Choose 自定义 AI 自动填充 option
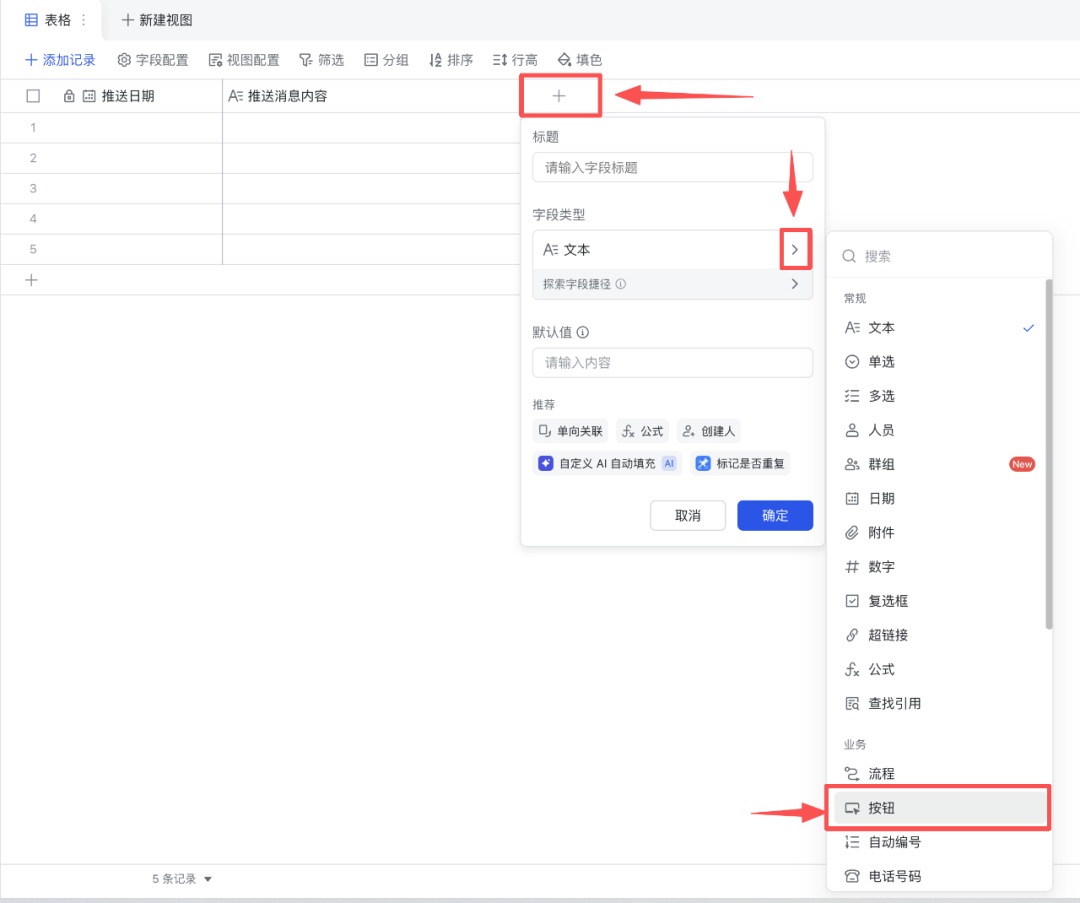The width and height of the screenshot is (1080, 903). 607,464
